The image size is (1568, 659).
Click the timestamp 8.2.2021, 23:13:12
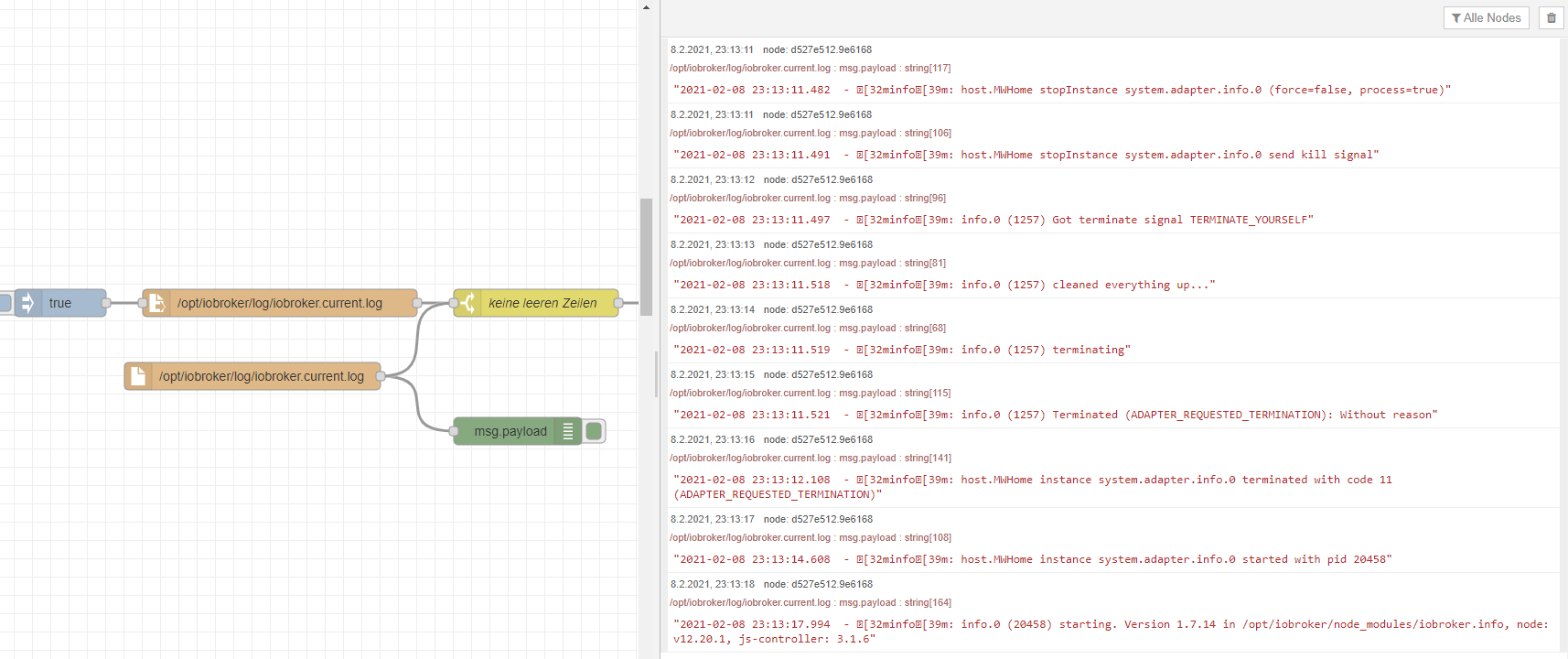[x=713, y=179]
